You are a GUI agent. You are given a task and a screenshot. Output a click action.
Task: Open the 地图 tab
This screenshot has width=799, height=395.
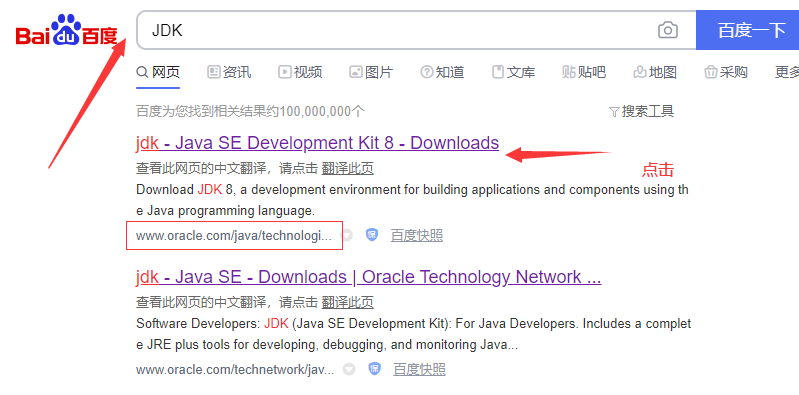click(x=655, y=72)
